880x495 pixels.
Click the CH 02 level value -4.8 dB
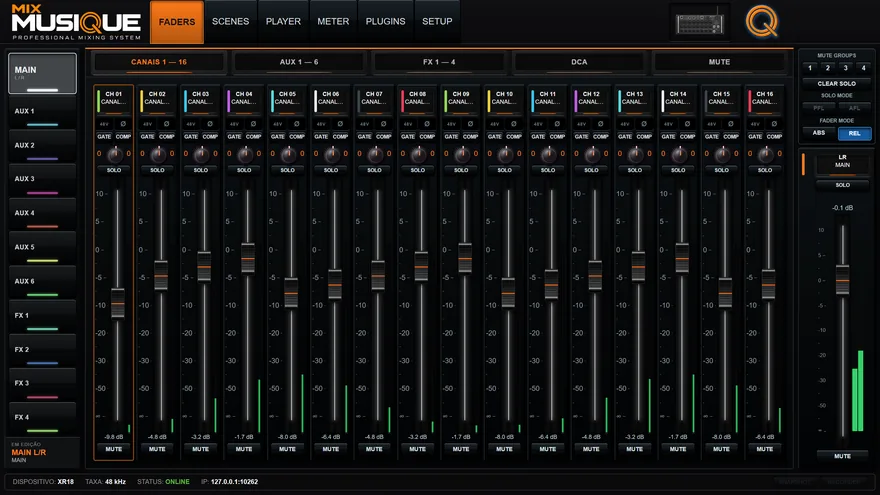tap(157, 437)
